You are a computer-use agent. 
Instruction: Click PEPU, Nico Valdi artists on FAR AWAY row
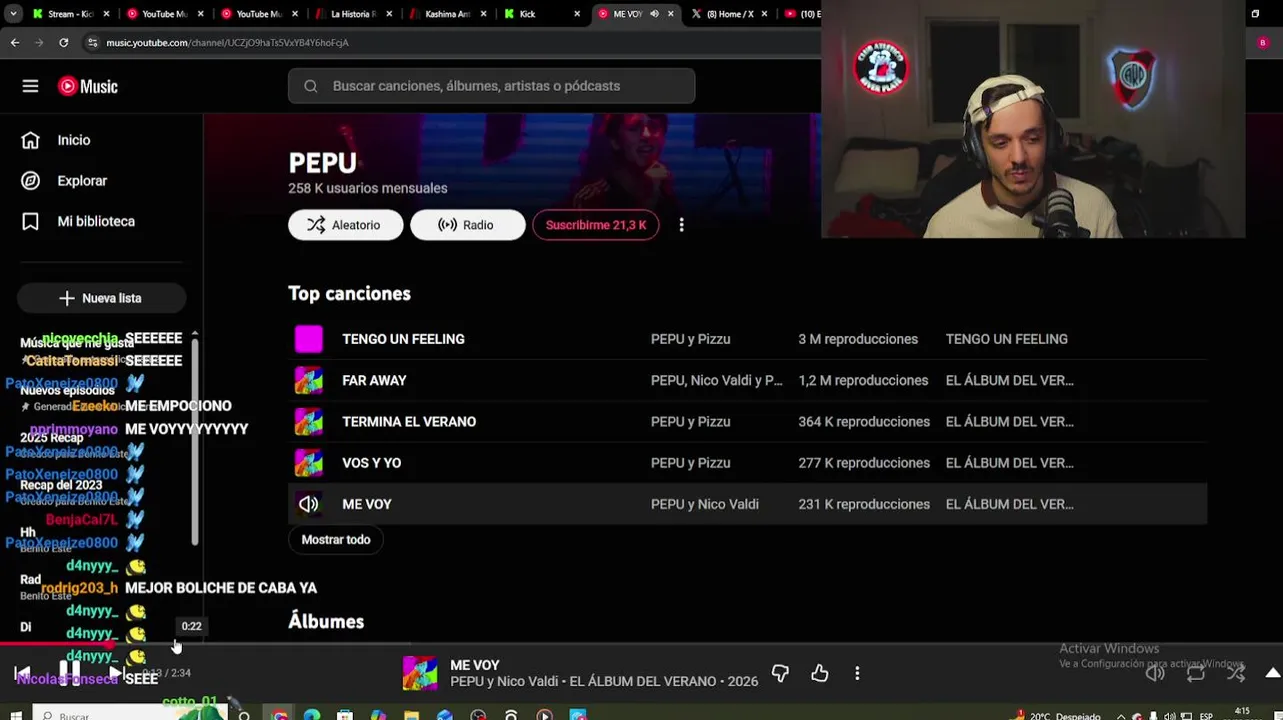717,380
